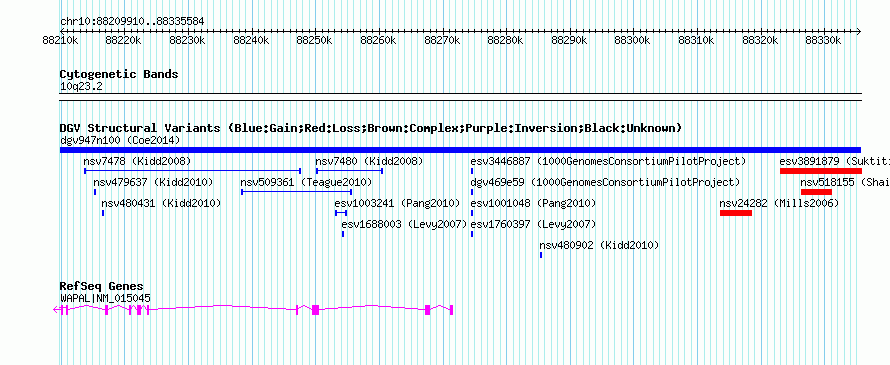This screenshot has height=365, width=890.
Task: Click the esv1003241 small blue span
Action: click(x=341, y=213)
